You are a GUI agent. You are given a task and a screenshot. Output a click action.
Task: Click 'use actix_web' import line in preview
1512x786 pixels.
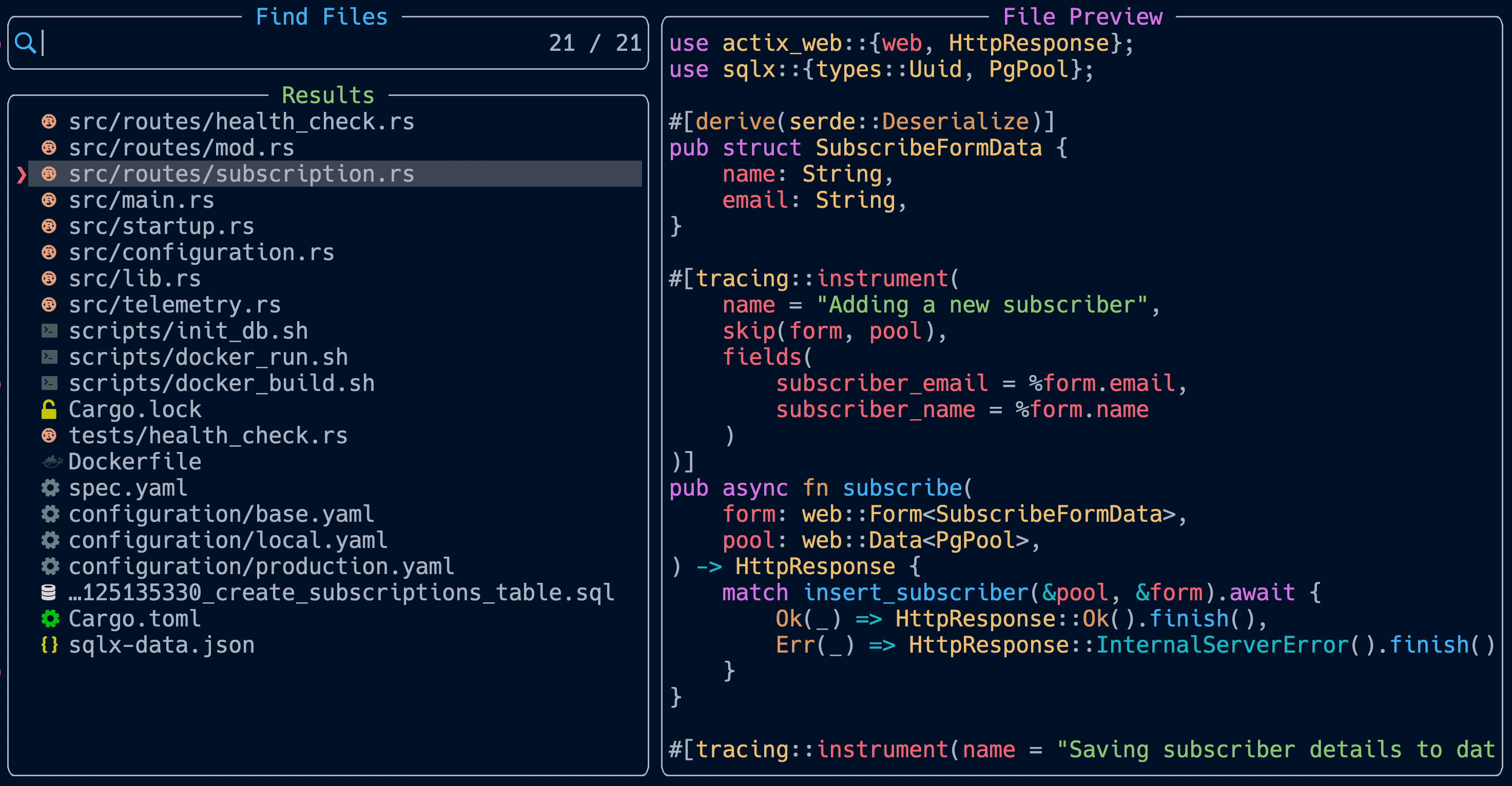pyautogui.click(x=902, y=43)
